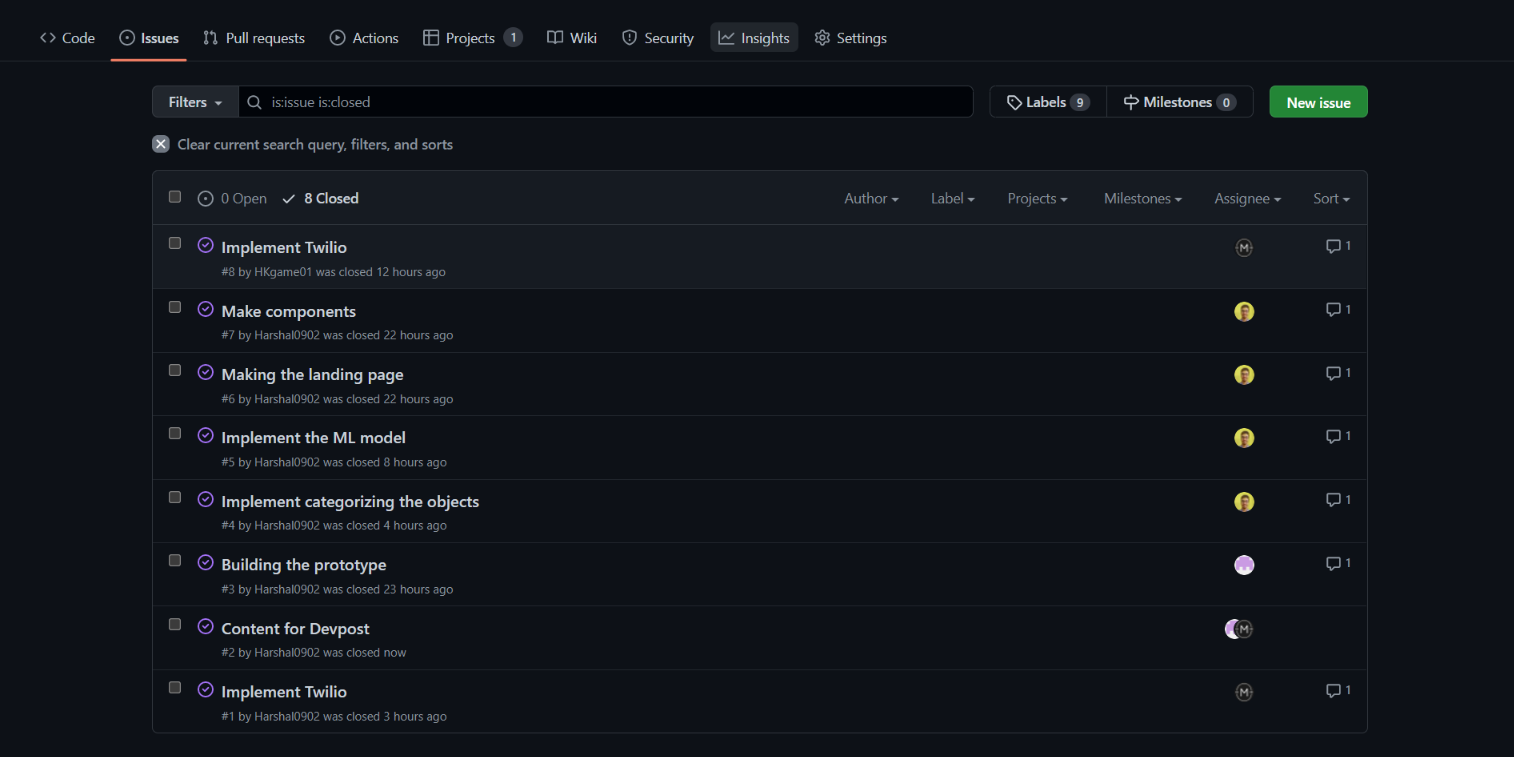Expand the Projects filter dropdown
The image size is (1514, 757).
click(1037, 199)
